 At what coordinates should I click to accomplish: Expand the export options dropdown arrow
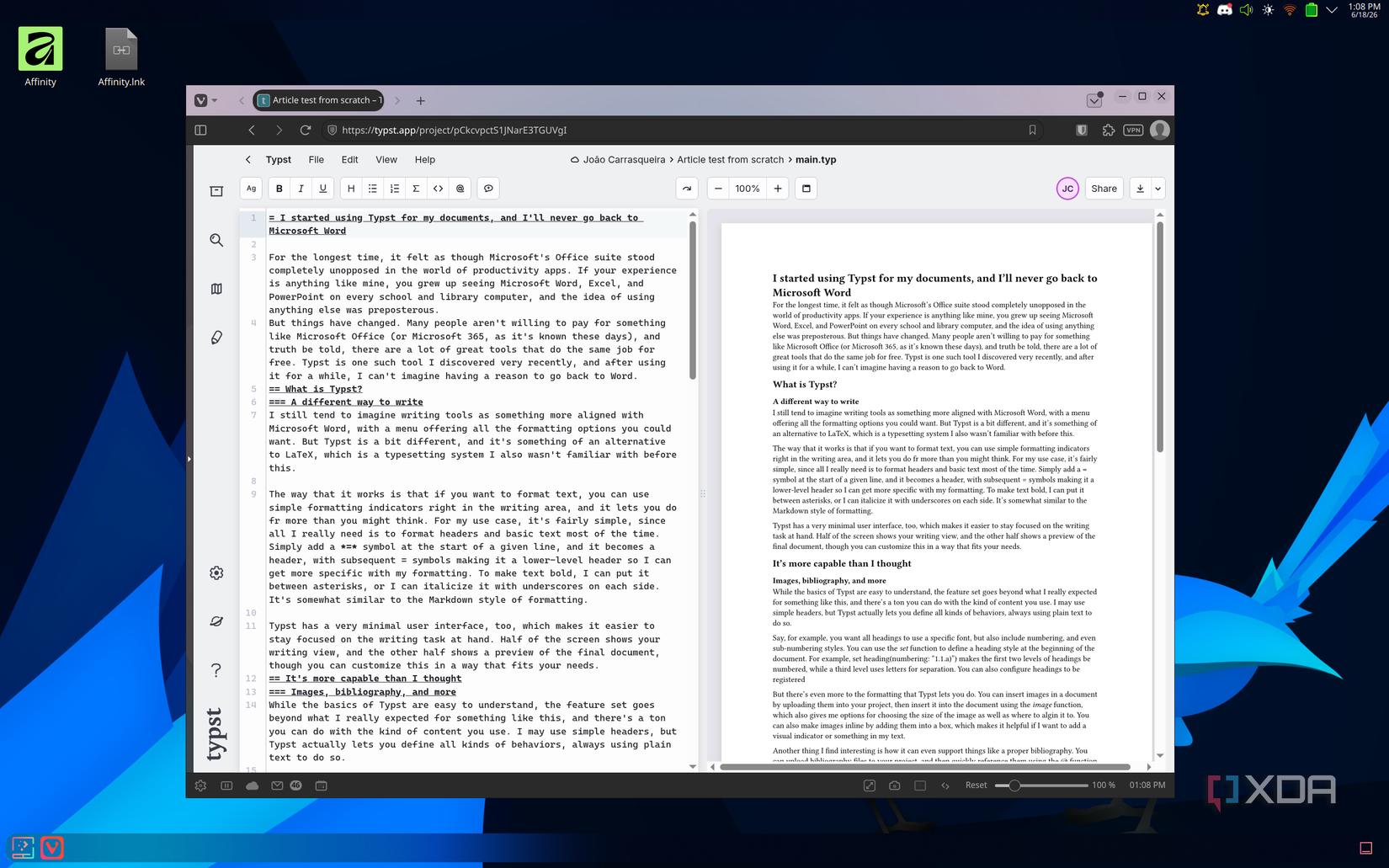[x=1158, y=189]
